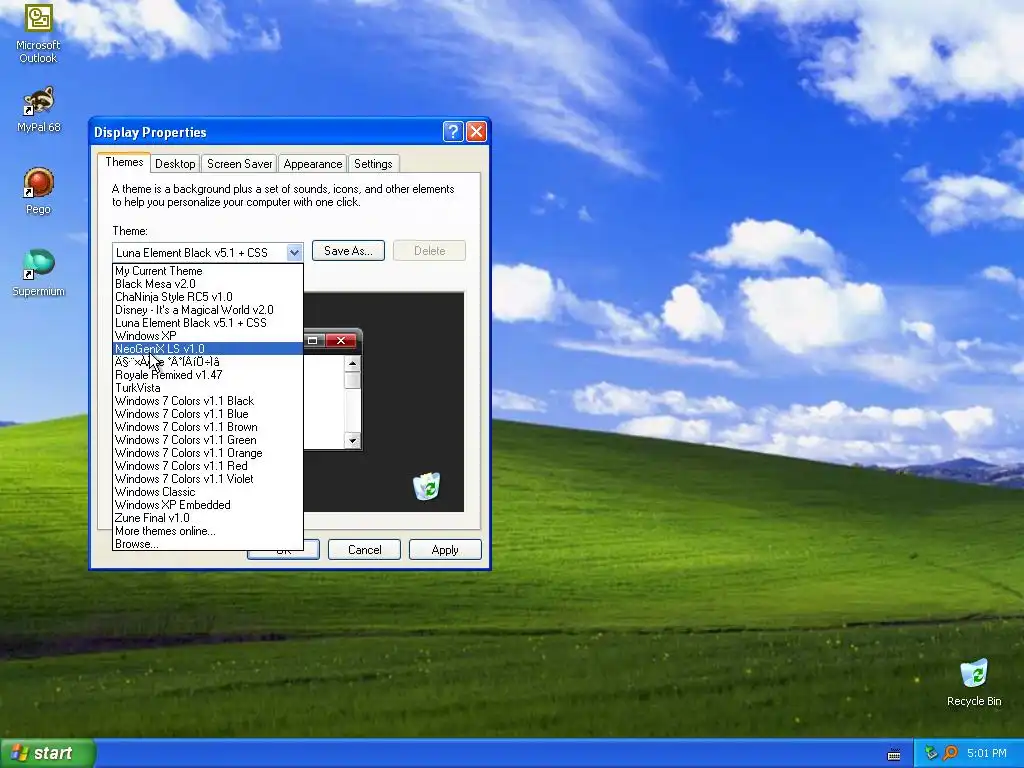Choose Zune Final v1.0 theme
Screen dimensions: 1024x768
tap(208, 518)
